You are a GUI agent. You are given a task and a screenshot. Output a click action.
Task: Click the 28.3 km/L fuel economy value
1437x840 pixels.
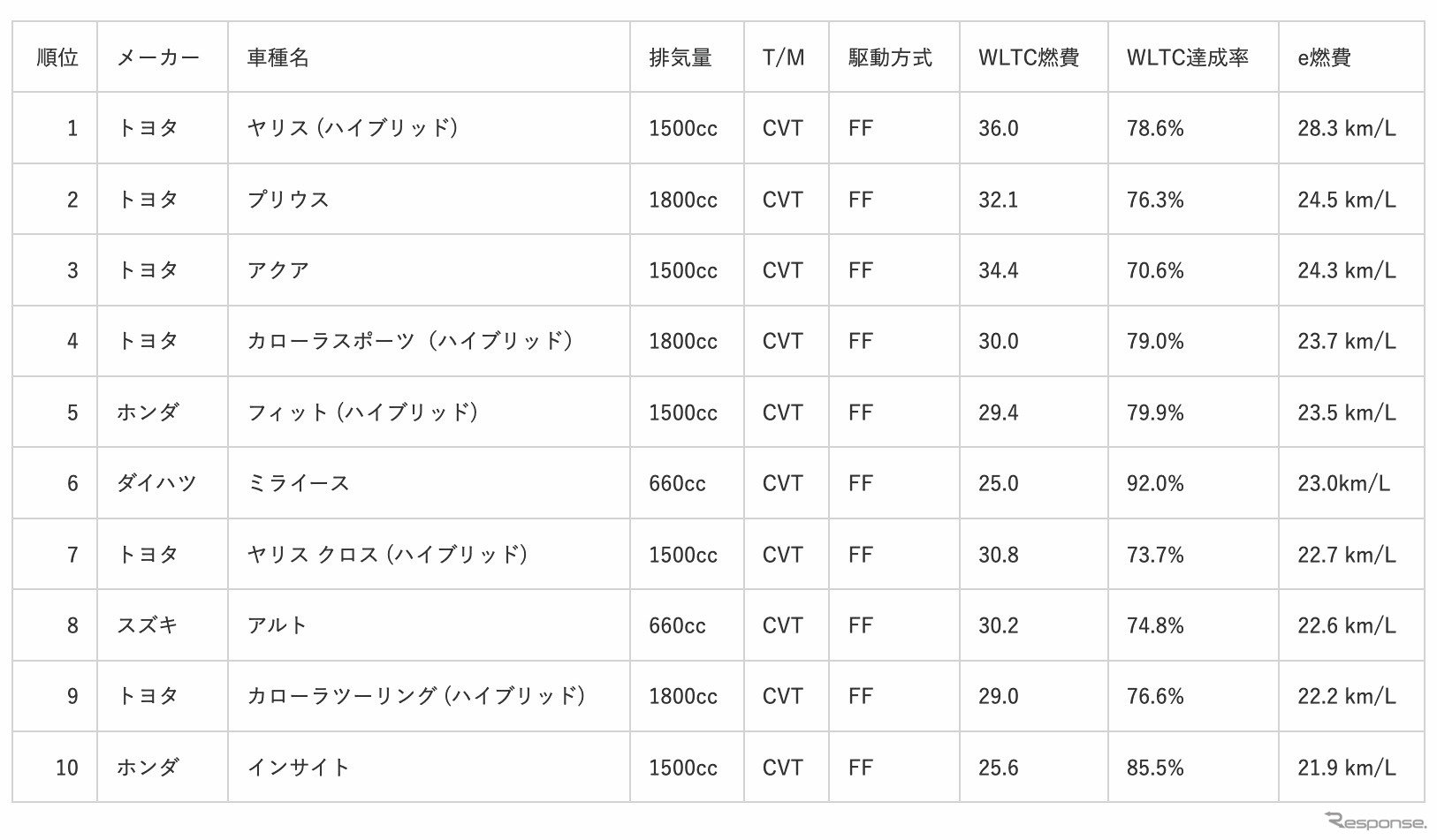point(1346,129)
